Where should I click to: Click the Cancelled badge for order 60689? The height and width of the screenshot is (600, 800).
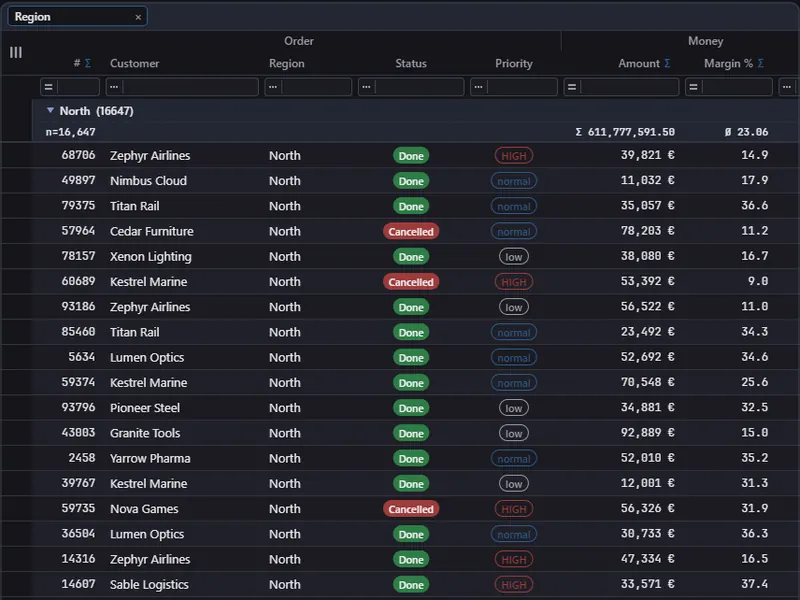411,282
